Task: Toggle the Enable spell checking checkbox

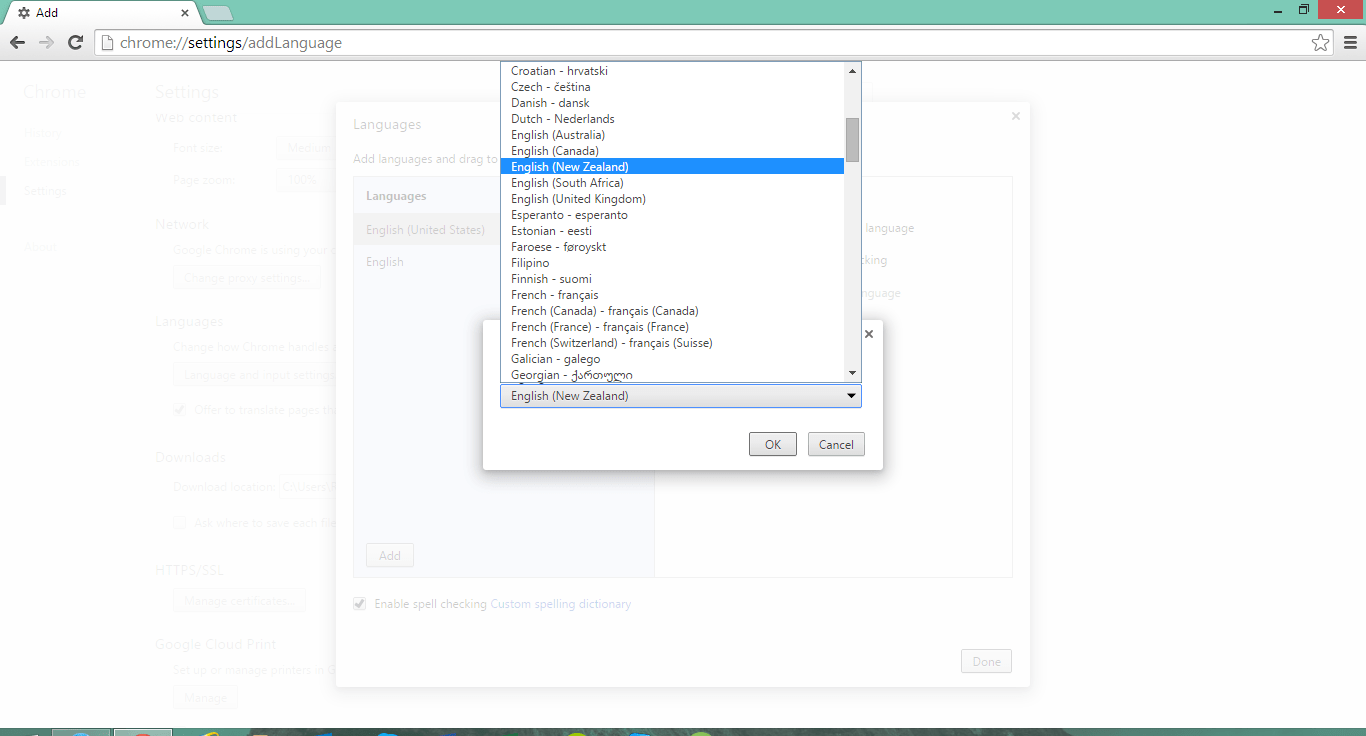Action: [x=360, y=604]
